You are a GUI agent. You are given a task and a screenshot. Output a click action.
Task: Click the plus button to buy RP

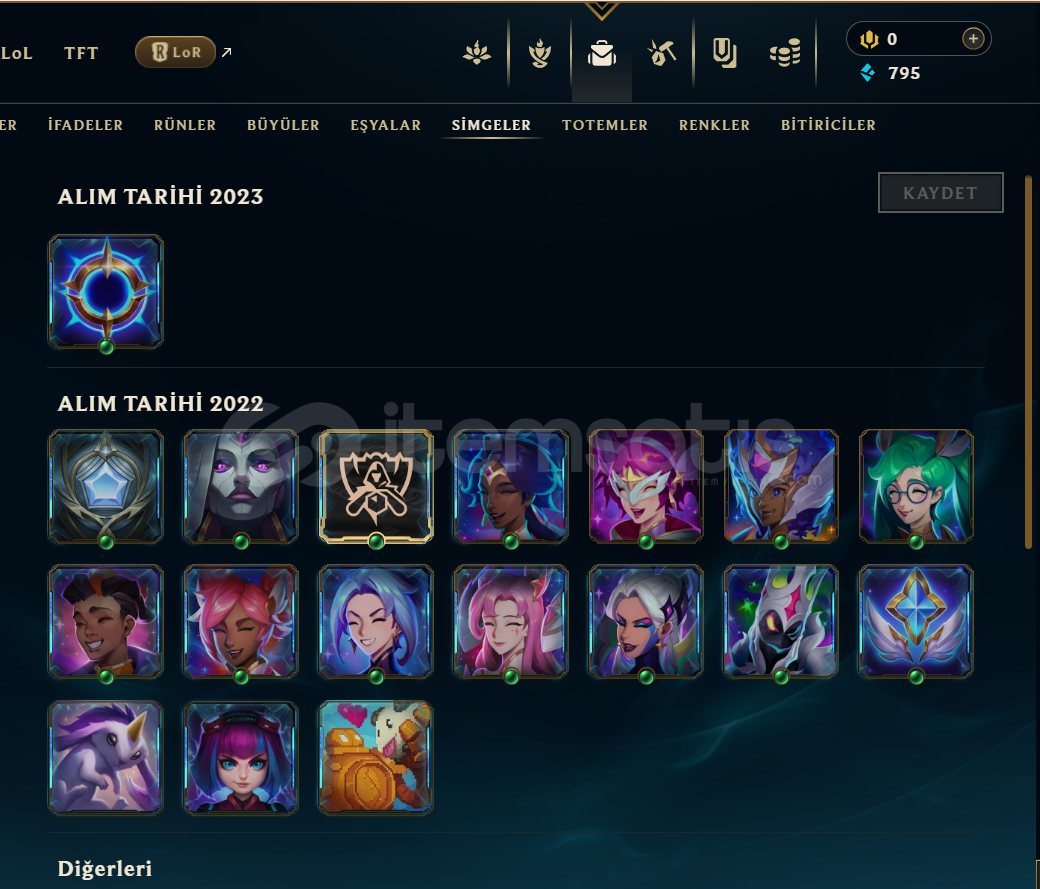point(972,39)
